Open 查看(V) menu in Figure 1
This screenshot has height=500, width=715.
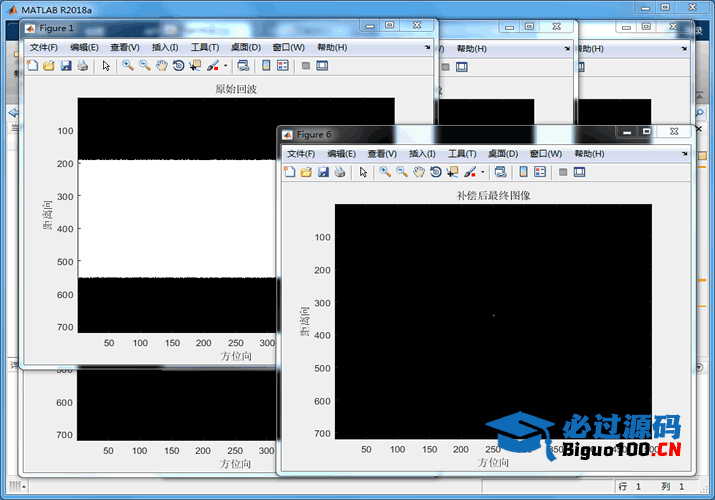125,47
